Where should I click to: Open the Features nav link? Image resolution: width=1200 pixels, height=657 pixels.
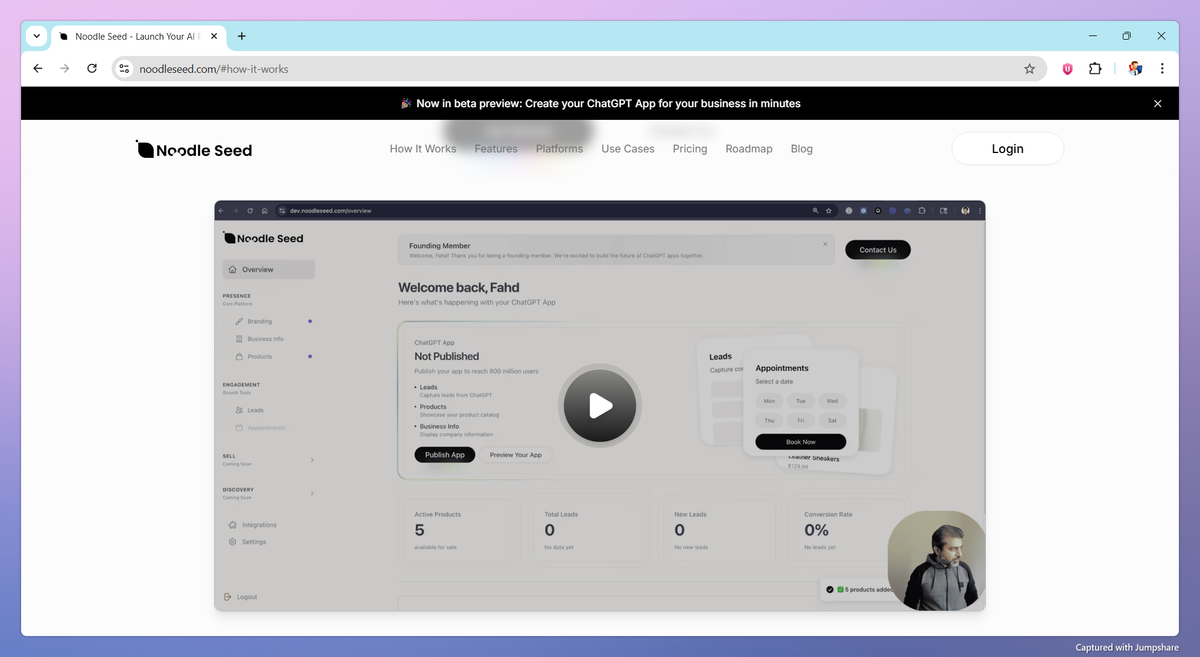[x=496, y=149]
